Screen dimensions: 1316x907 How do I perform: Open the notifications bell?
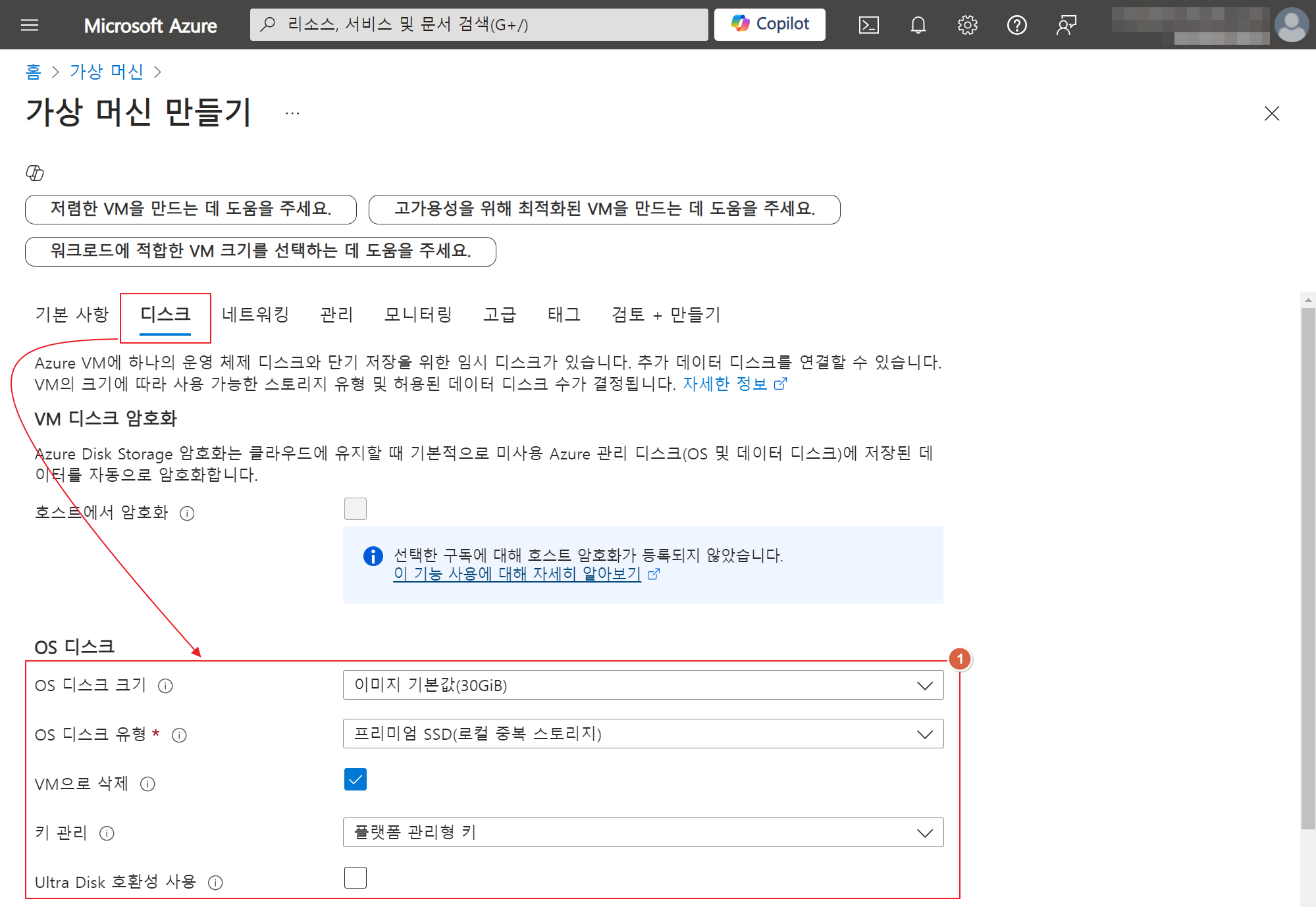point(918,25)
